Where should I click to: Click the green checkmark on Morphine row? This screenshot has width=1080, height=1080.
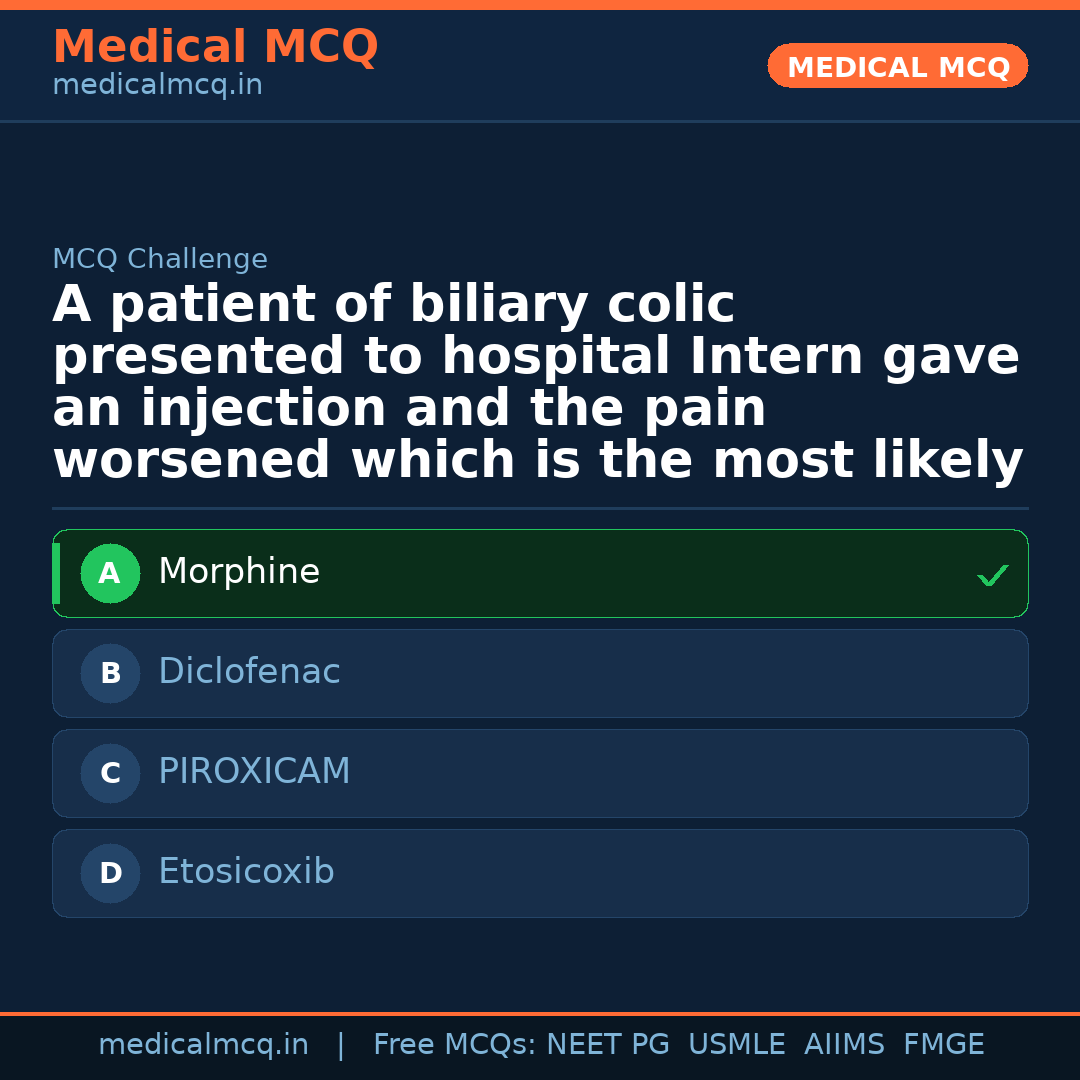(992, 575)
